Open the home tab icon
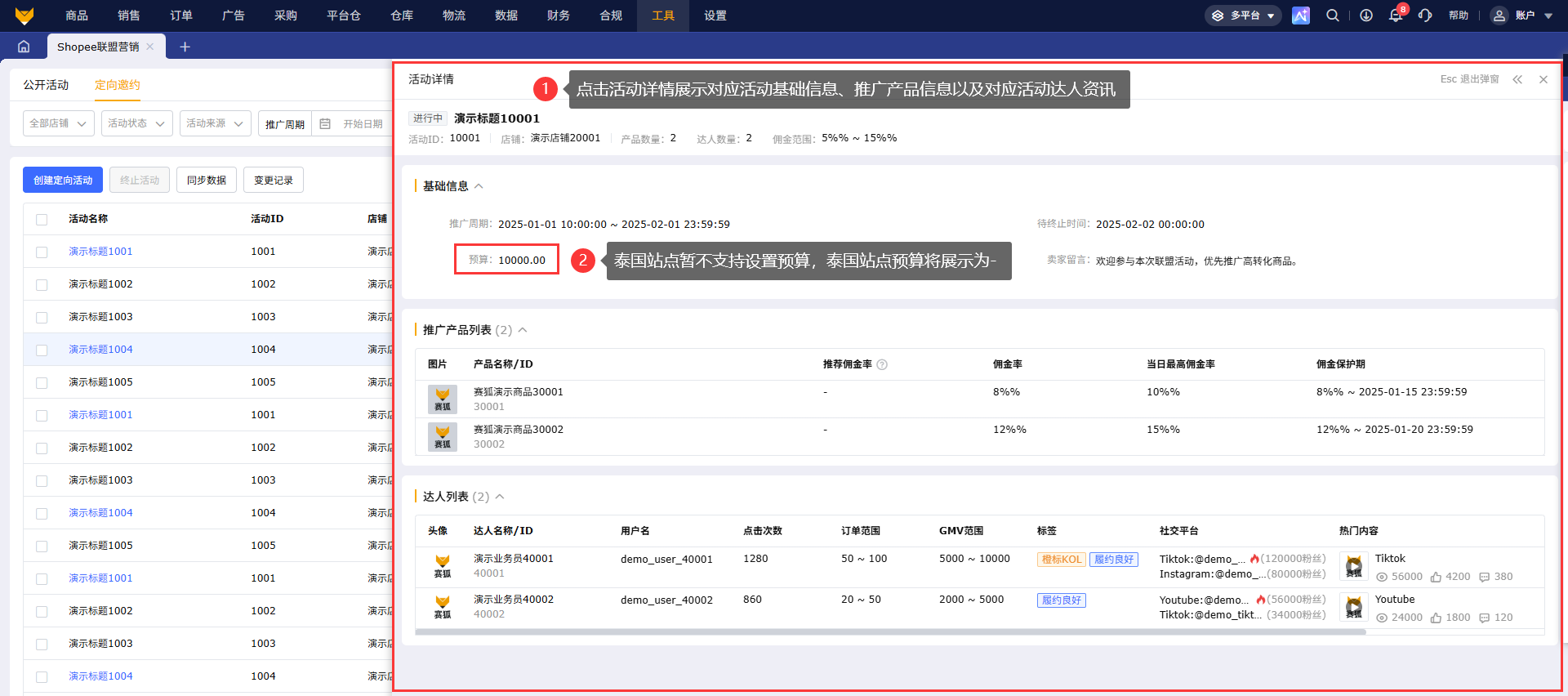 click(24, 47)
